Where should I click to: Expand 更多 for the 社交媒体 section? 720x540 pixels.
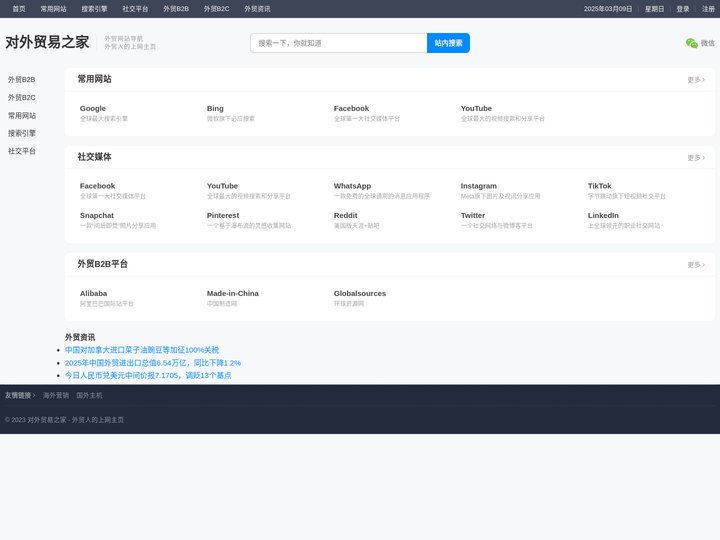click(x=696, y=158)
